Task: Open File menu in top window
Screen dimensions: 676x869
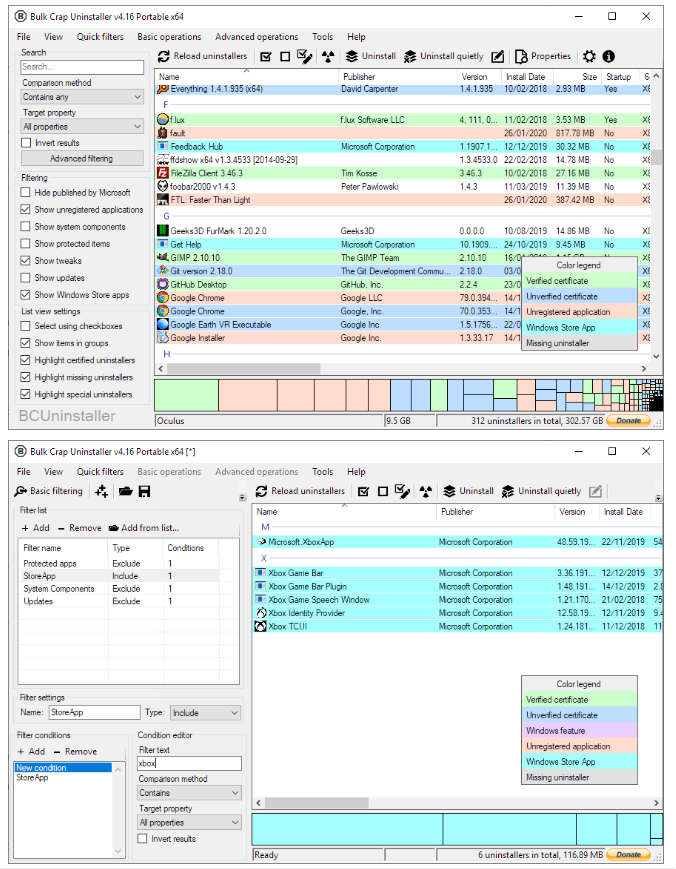Action: pos(23,37)
